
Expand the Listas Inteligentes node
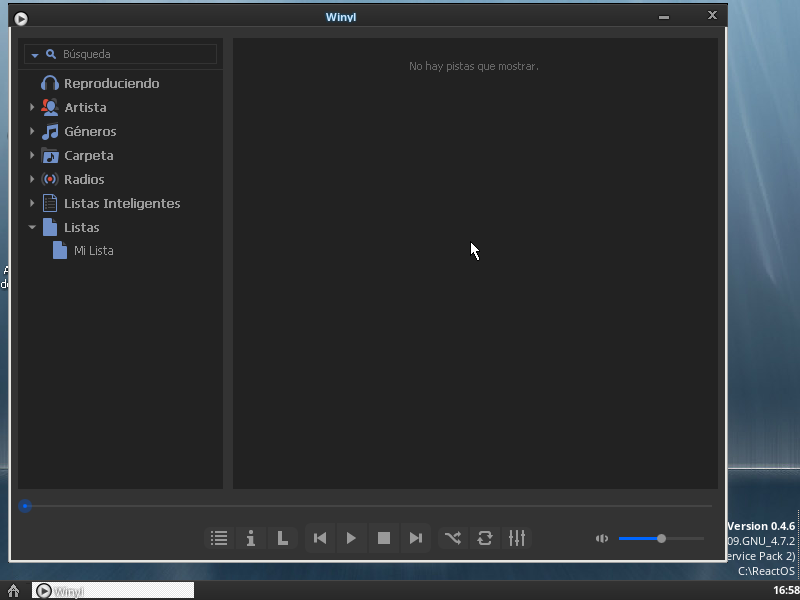[x=32, y=203]
